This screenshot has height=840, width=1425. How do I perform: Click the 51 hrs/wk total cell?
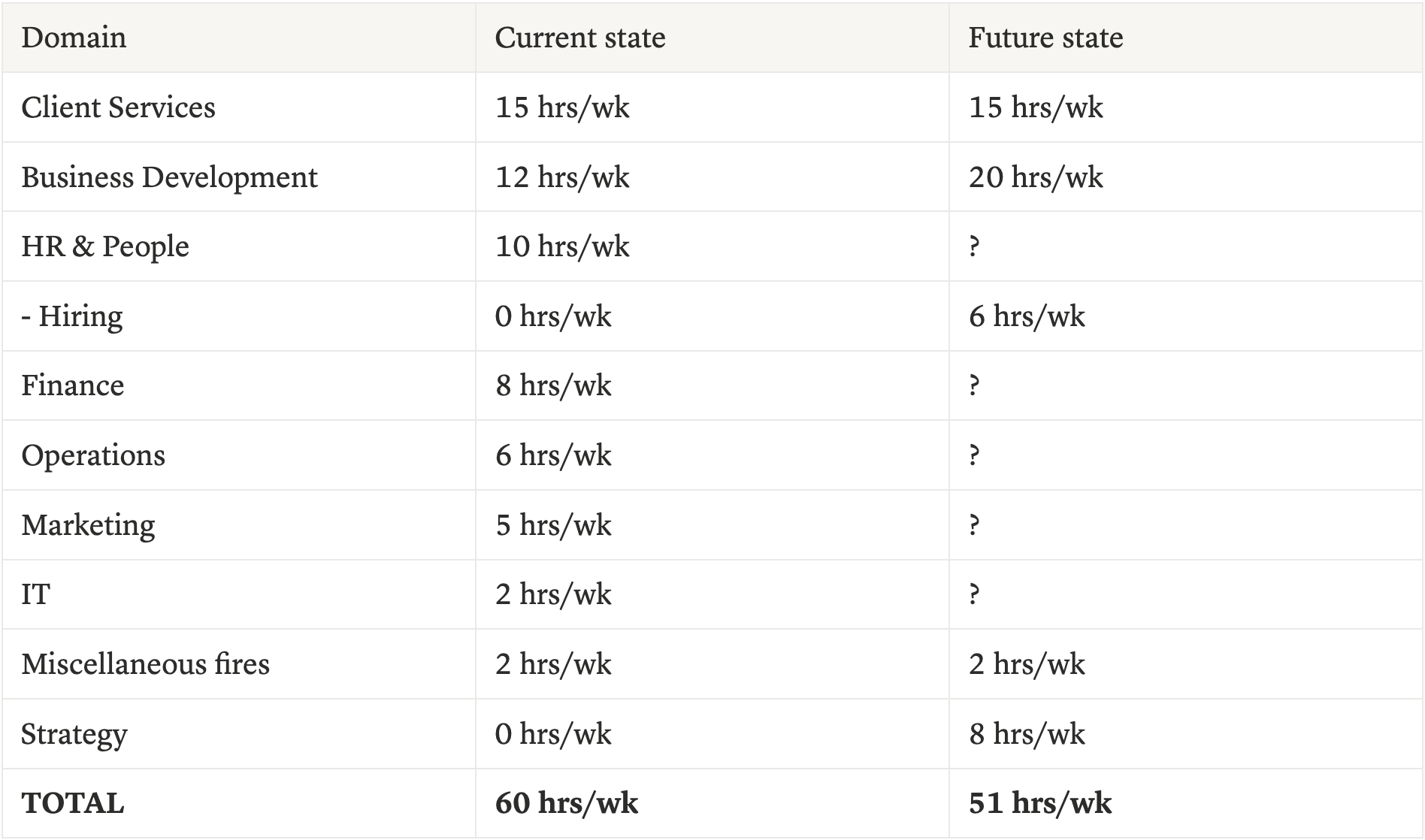point(1039,803)
